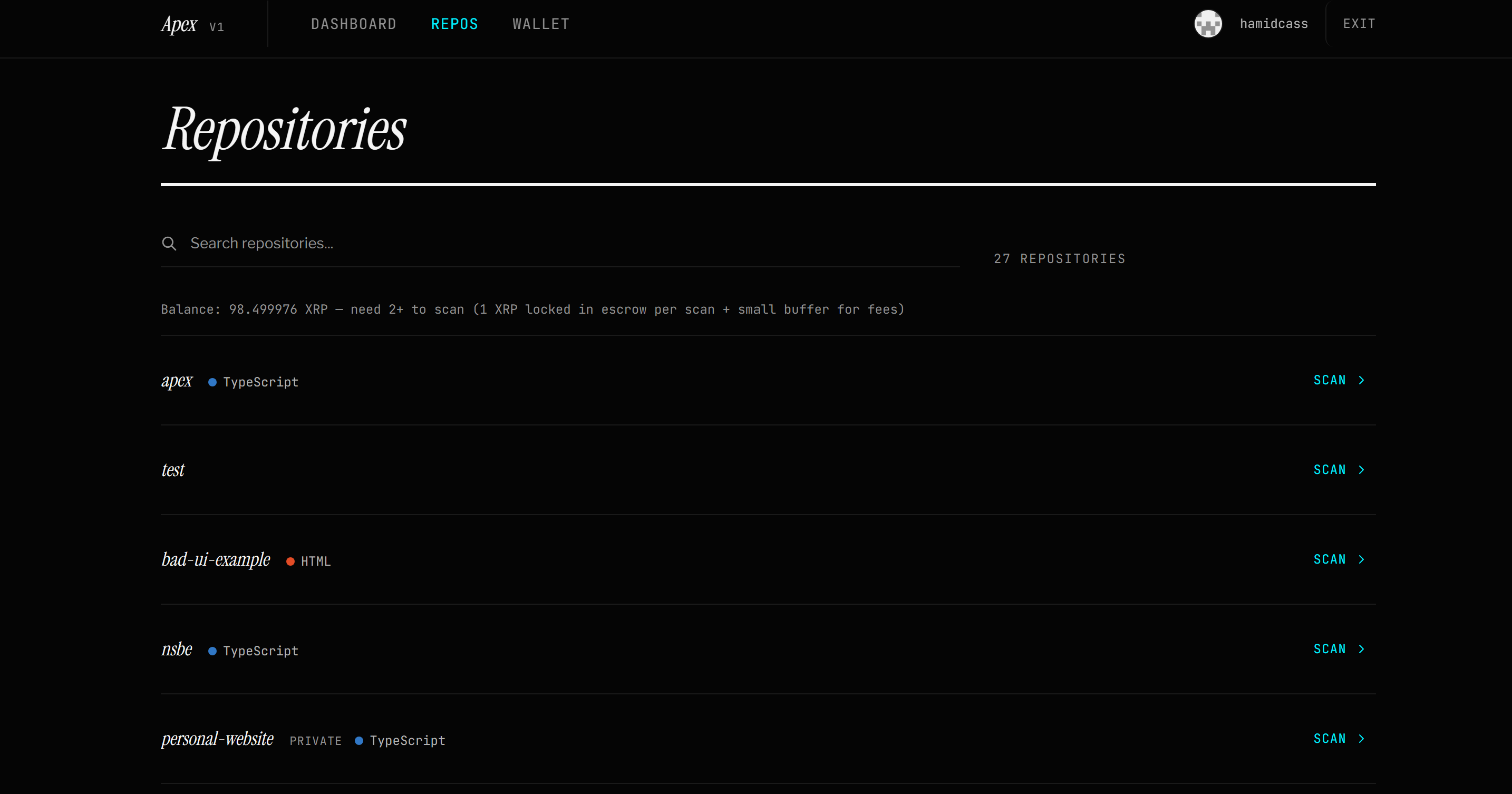Select the Repos navigation tab
The height and width of the screenshot is (794, 1512).
[454, 24]
